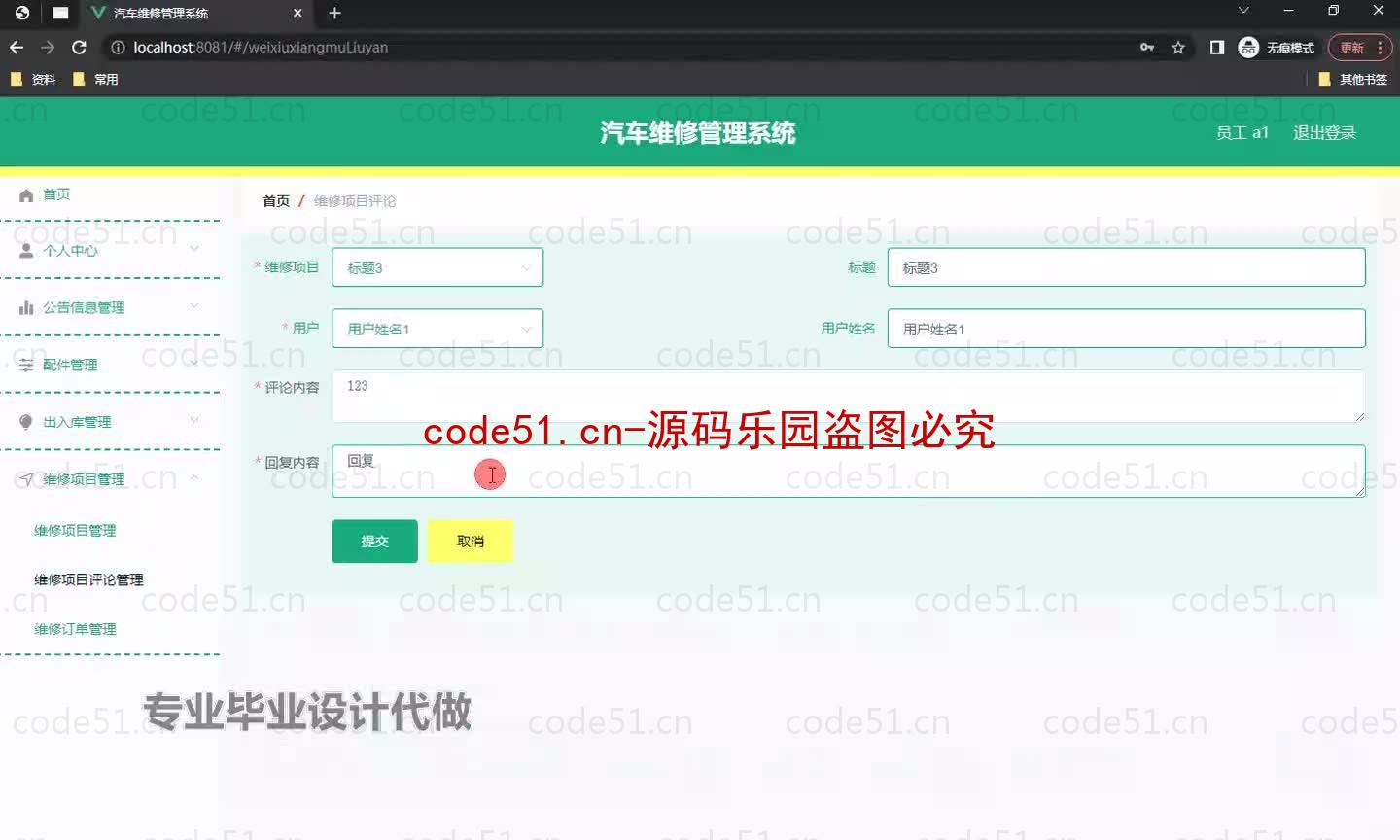Screen dimensions: 1400x840
Task: Click the 维修项目评论 breadcrumb text
Action: click(355, 201)
